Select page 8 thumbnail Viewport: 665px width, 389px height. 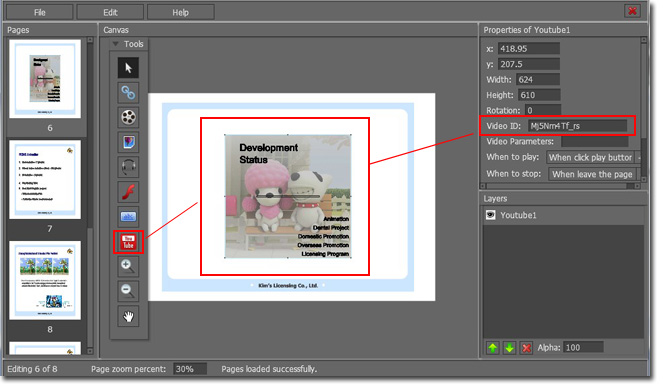[45, 280]
